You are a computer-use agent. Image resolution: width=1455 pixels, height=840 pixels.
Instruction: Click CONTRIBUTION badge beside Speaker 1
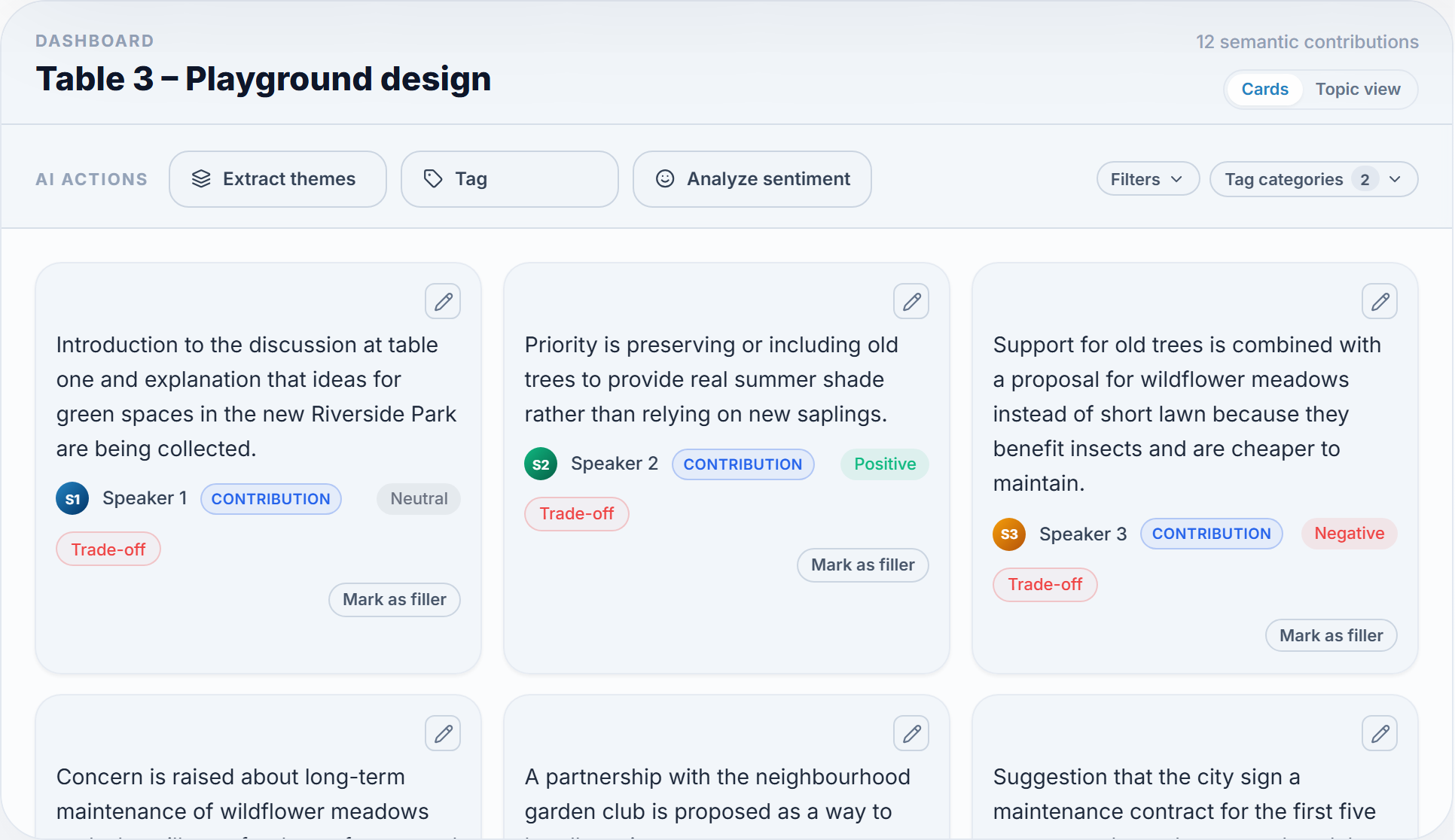click(x=271, y=499)
